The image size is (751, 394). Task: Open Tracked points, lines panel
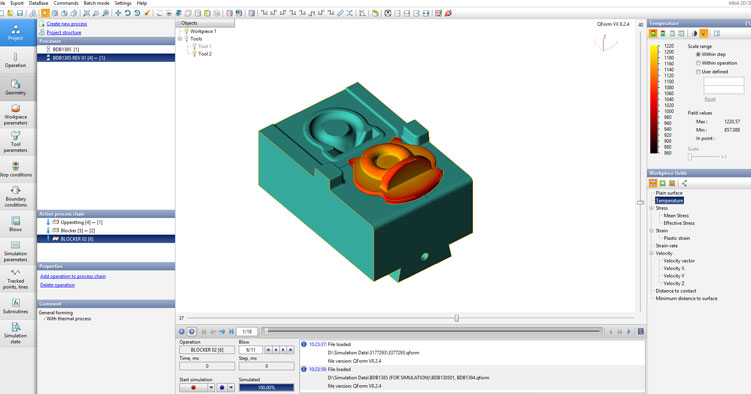16,279
